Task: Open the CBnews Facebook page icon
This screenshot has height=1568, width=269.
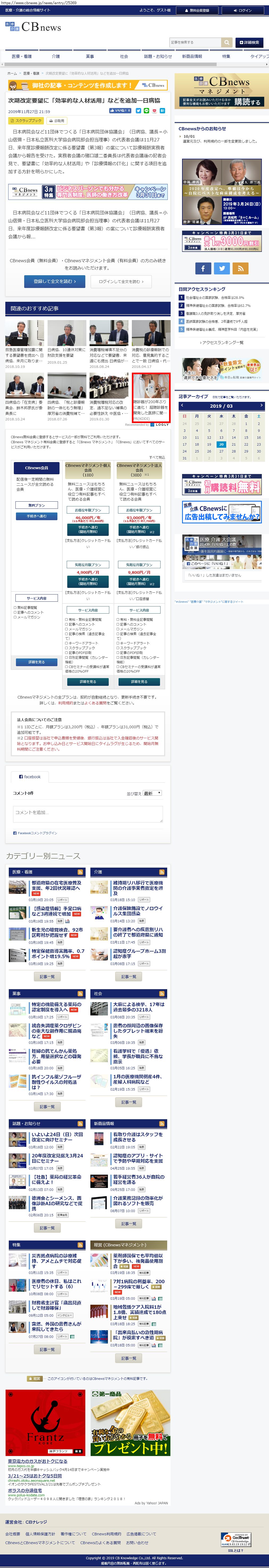Action: (203, 268)
